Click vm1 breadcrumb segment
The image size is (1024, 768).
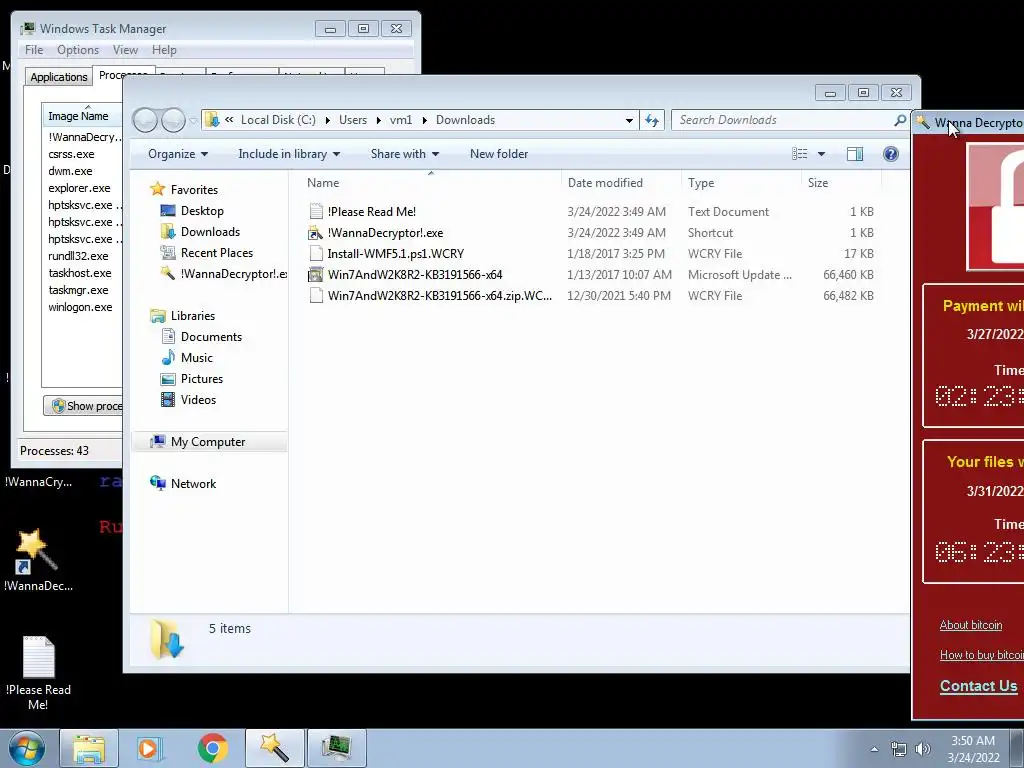pyautogui.click(x=401, y=120)
